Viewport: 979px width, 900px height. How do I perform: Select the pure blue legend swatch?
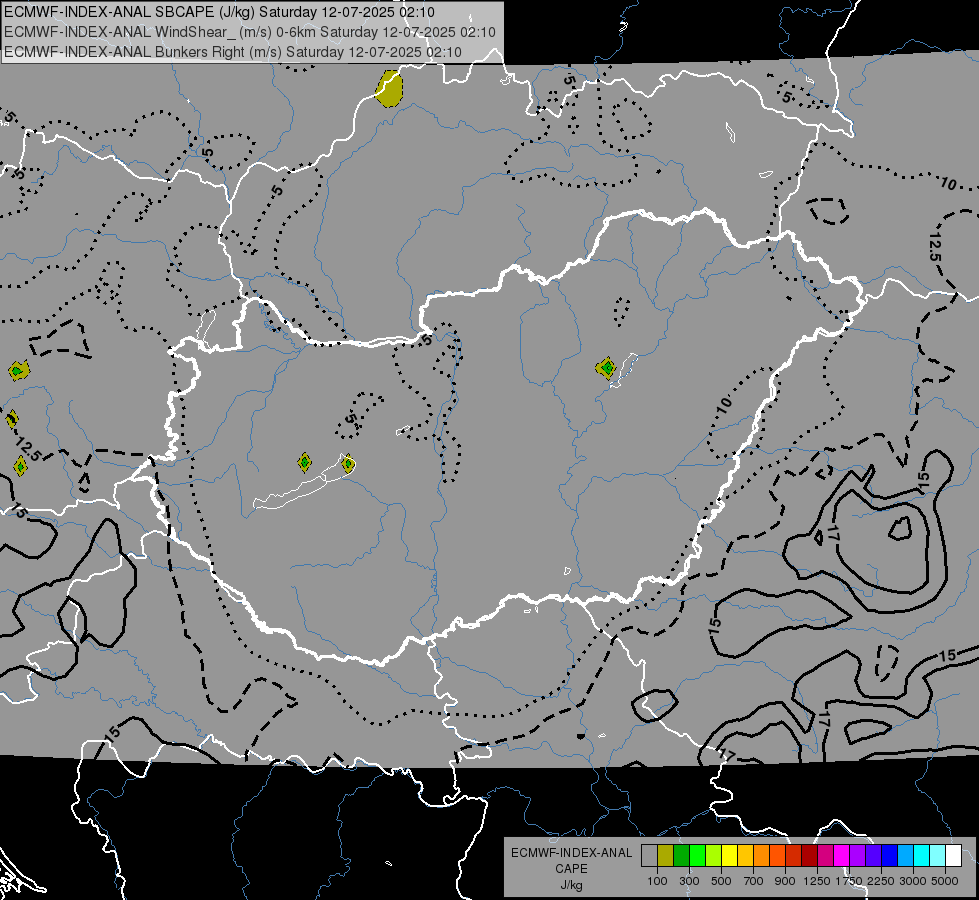(889, 856)
